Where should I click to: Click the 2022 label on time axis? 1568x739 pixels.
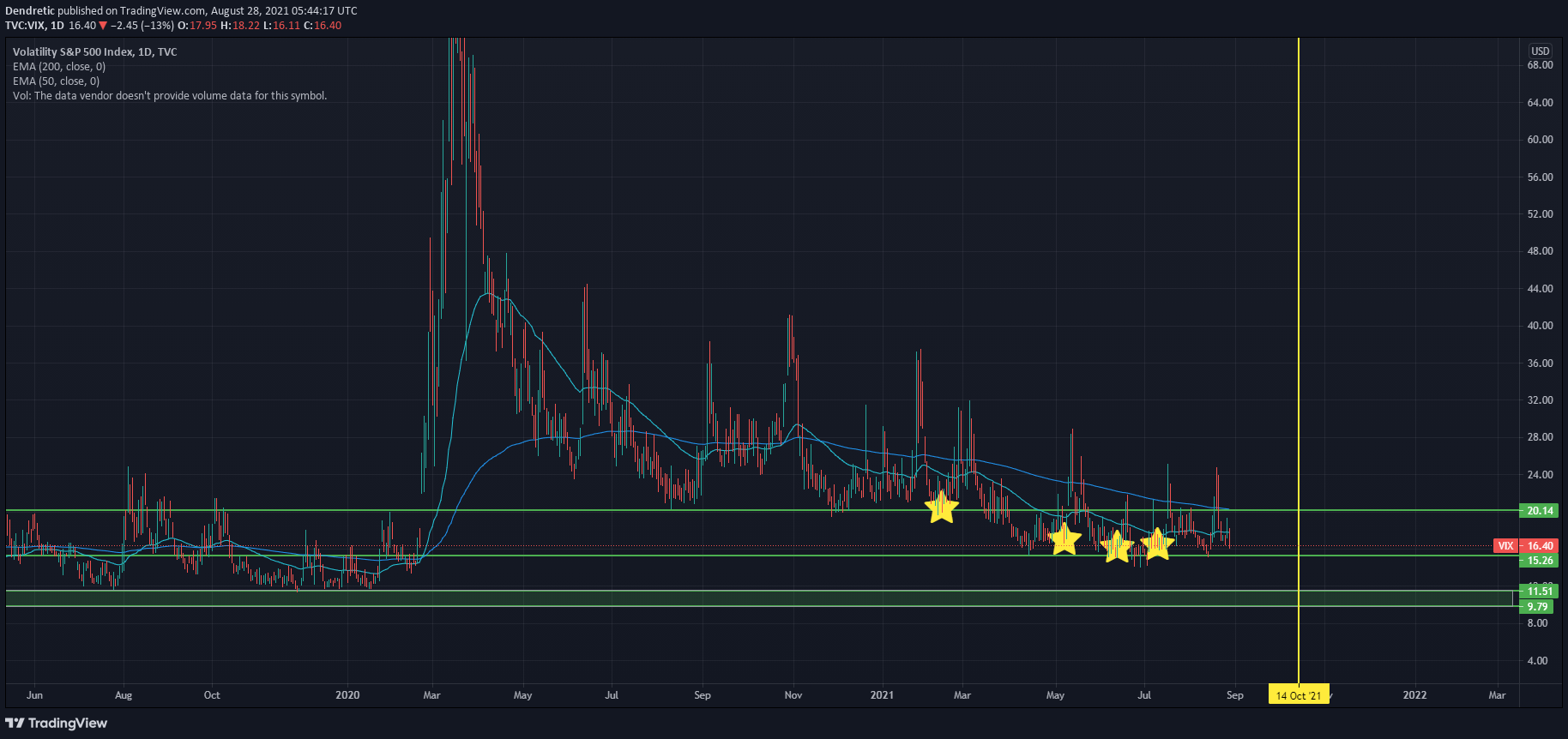1414,694
